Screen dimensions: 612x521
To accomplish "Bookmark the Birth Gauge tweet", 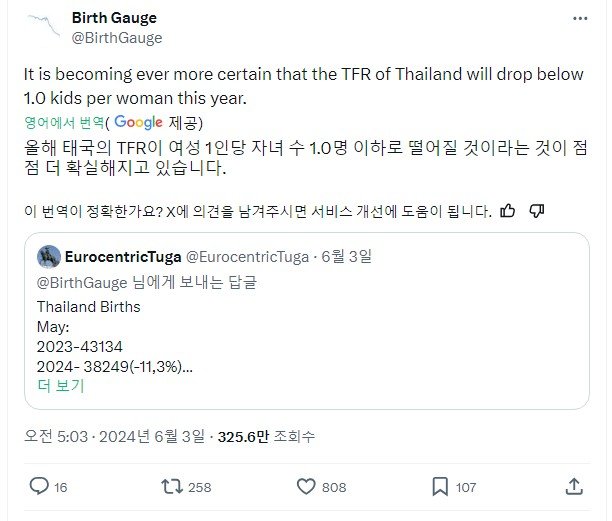I will pyautogui.click(x=439, y=486).
